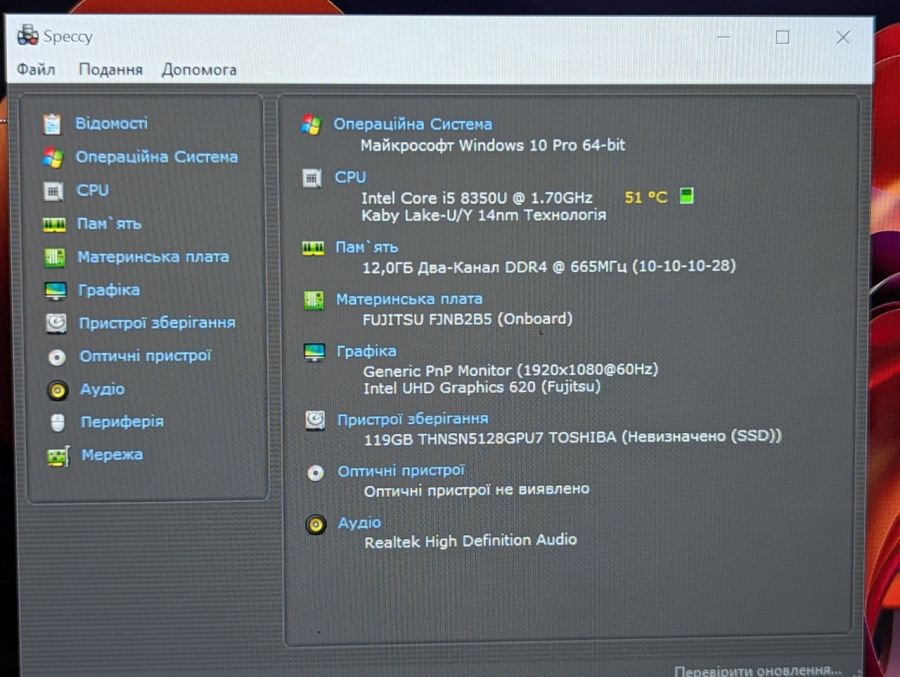Image resolution: width=900 pixels, height=677 pixels.
Task: Select Материнська плата in the sidebar
Action: [x=153, y=257]
